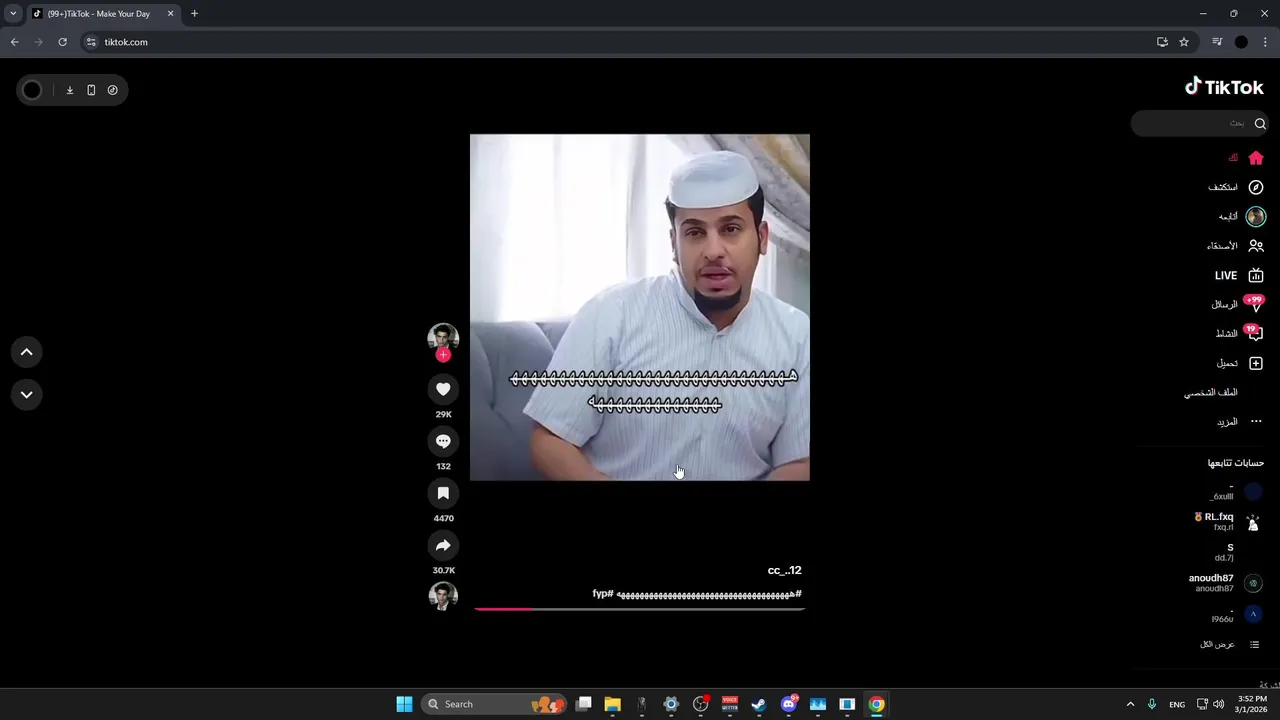Screen dimensions: 1280x720
Task: Open Upload with the plus square icon
Action: [x=1256, y=363]
